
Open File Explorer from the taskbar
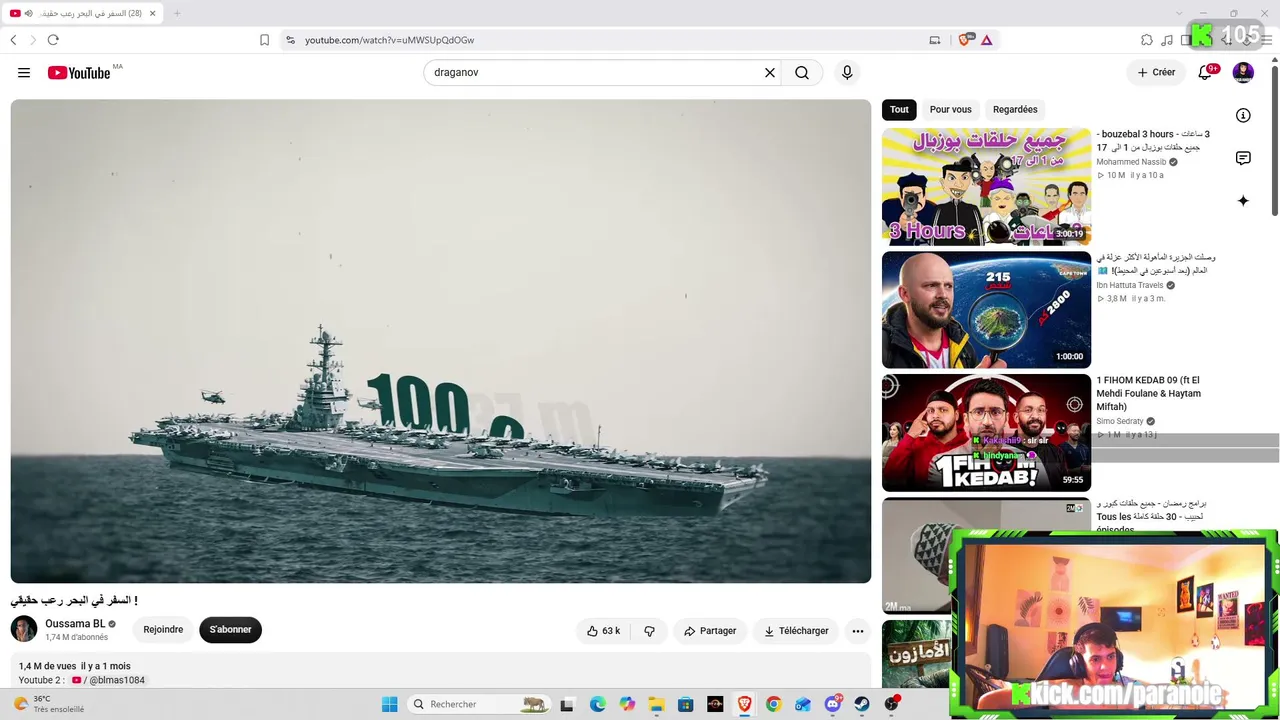tap(656, 704)
